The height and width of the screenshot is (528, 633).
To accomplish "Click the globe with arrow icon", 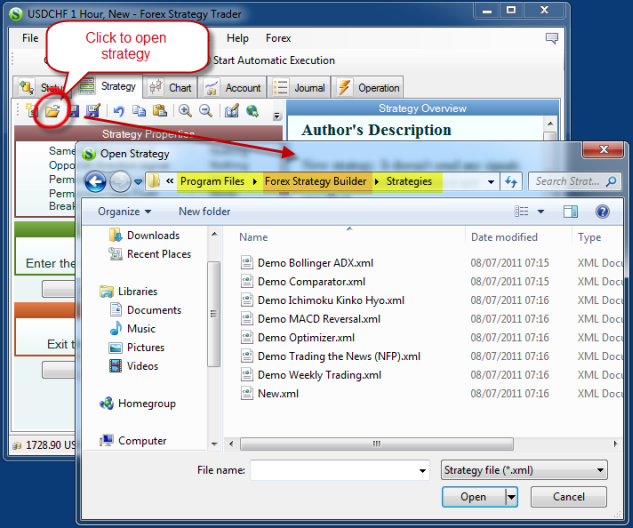I will coord(253,111).
